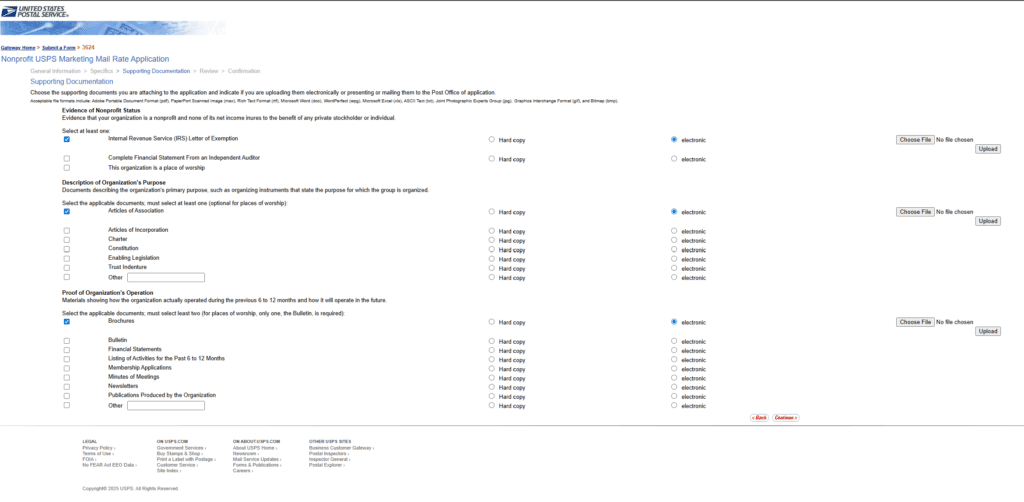The width and height of the screenshot is (1024, 502).
Task: Select electronic for Articles of Incorporation
Action: point(674,230)
